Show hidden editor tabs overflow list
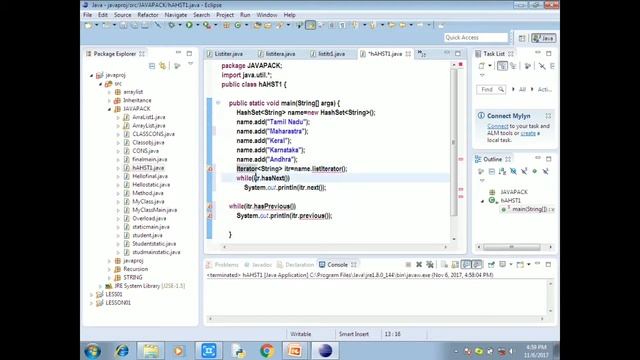The width and height of the screenshot is (640, 360). click(x=422, y=54)
